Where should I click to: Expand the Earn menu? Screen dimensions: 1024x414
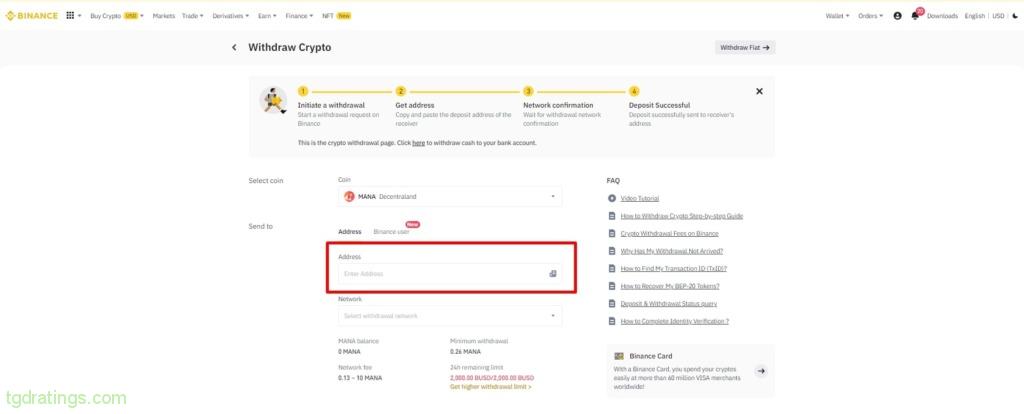pyautogui.click(x=267, y=16)
